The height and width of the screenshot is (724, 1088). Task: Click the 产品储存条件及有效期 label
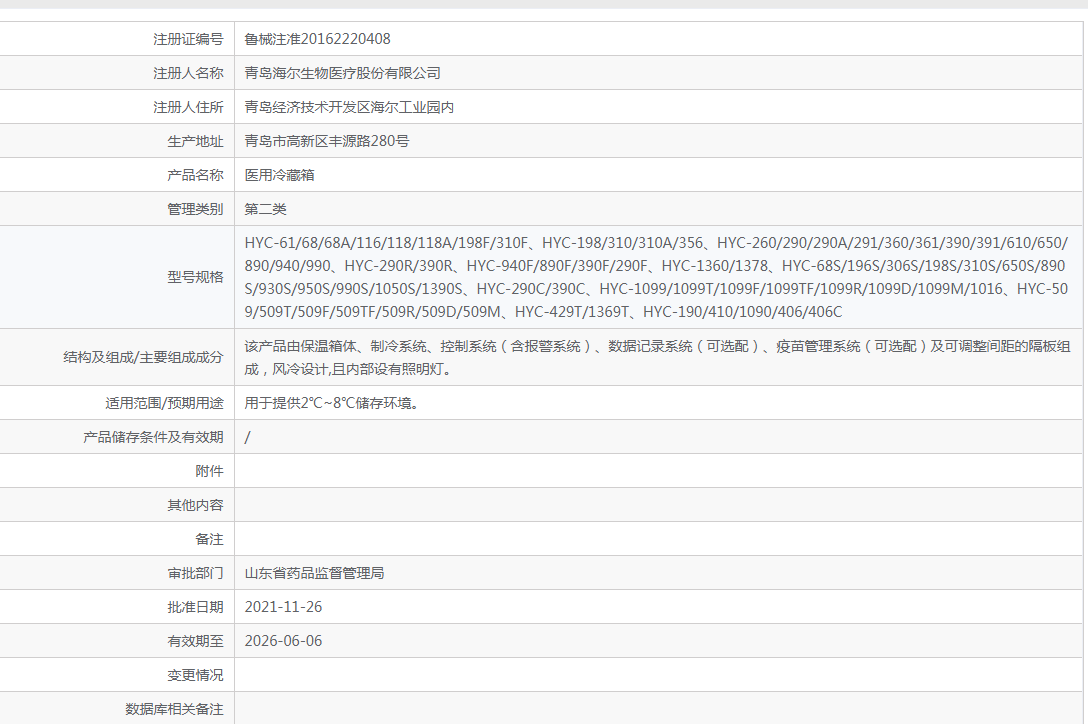pyautogui.click(x=153, y=437)
